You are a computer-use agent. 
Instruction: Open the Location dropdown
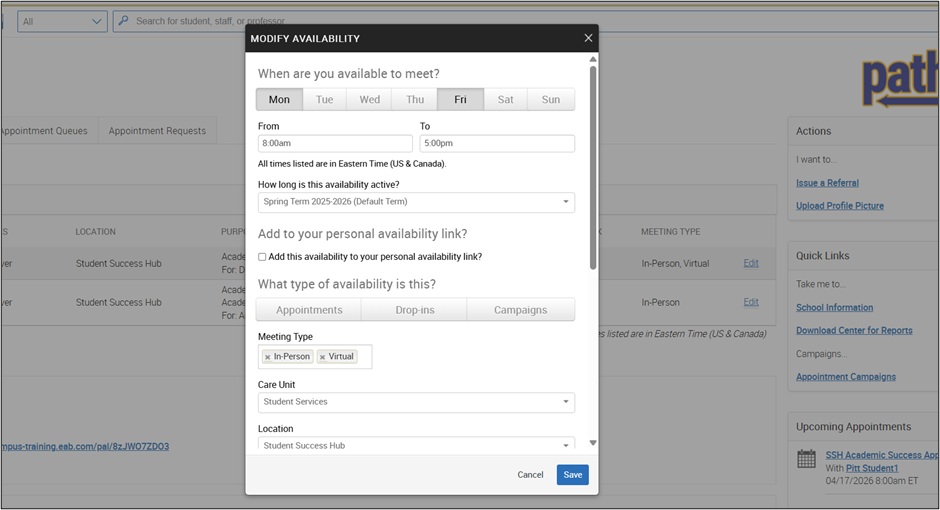416,444
